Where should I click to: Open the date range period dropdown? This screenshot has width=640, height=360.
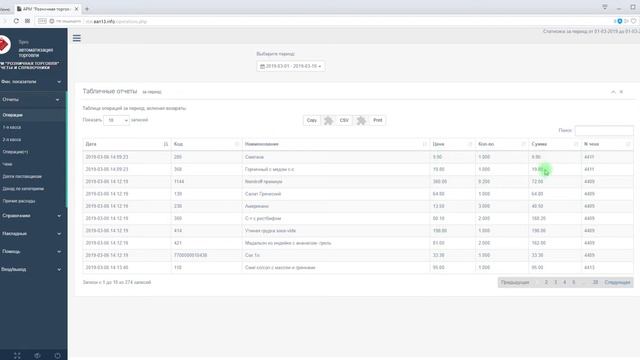click(x=291, y=66)
